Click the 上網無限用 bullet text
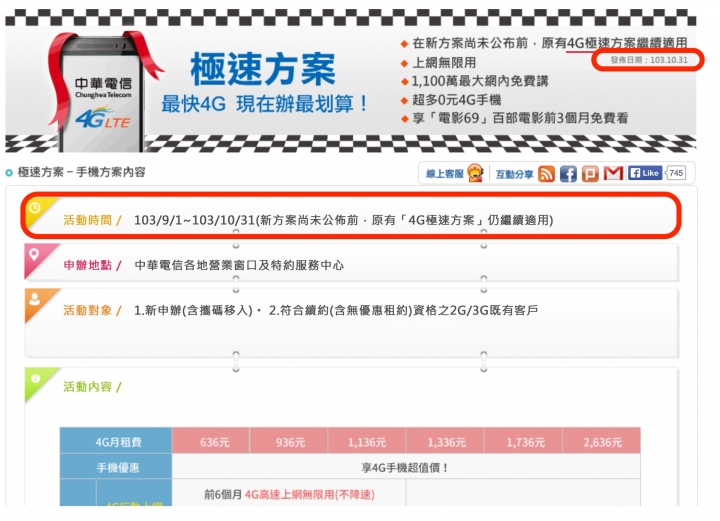720x521 pixels. click(x=444, y=62)
